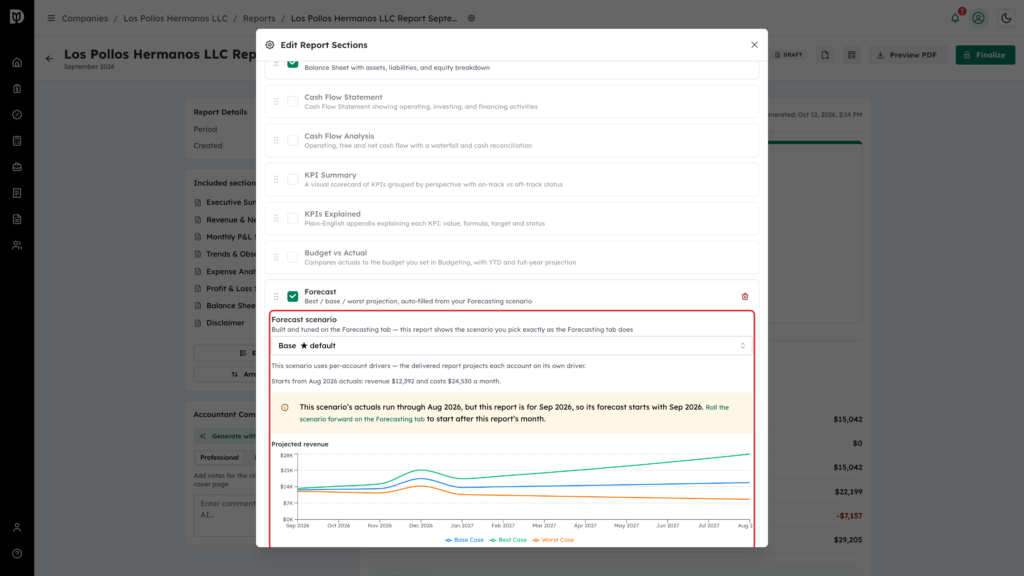
Task: Open the help icon at sidebar bottom
Action: (x=17, y=554)
